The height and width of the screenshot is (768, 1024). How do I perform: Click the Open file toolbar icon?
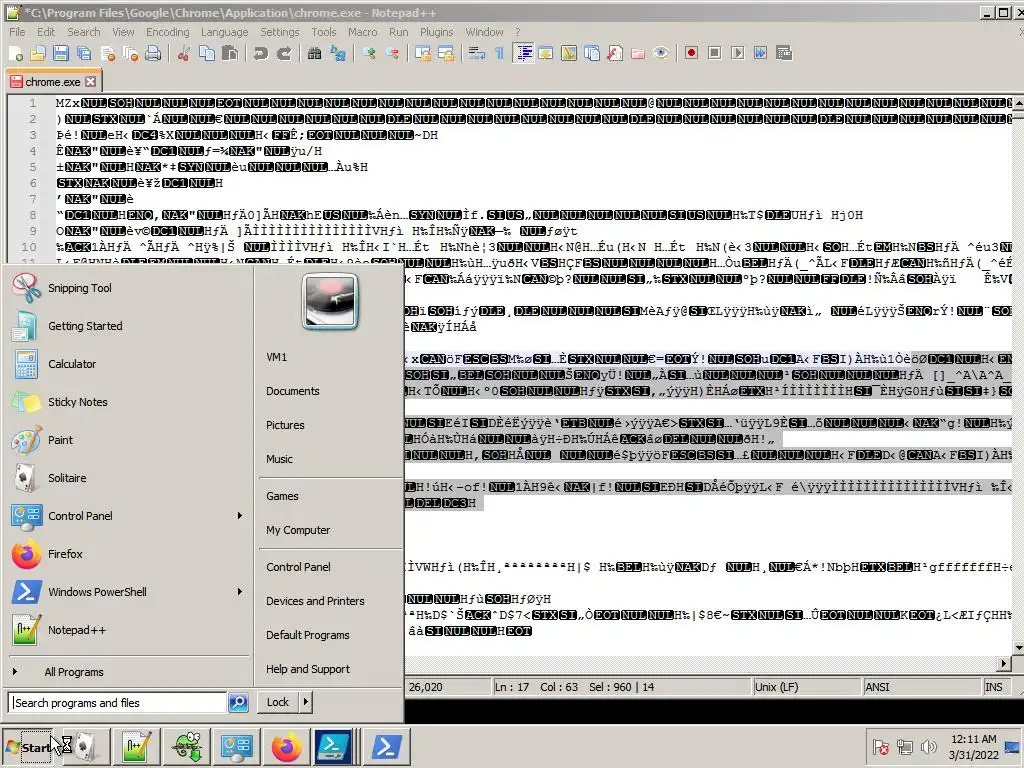(38, 53)
